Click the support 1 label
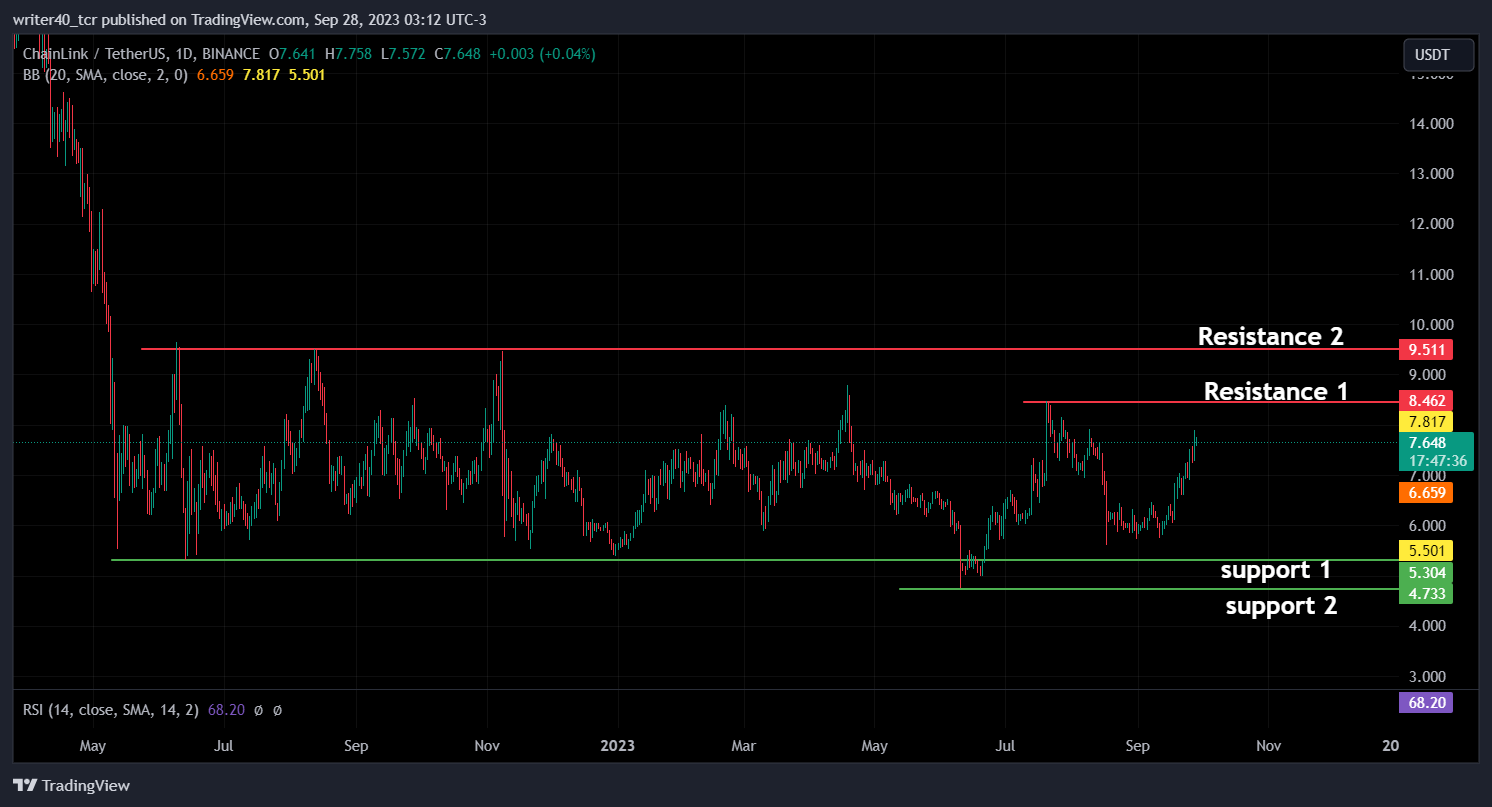The height and width of the screenshot is (807, 1492). [1276, 570]
